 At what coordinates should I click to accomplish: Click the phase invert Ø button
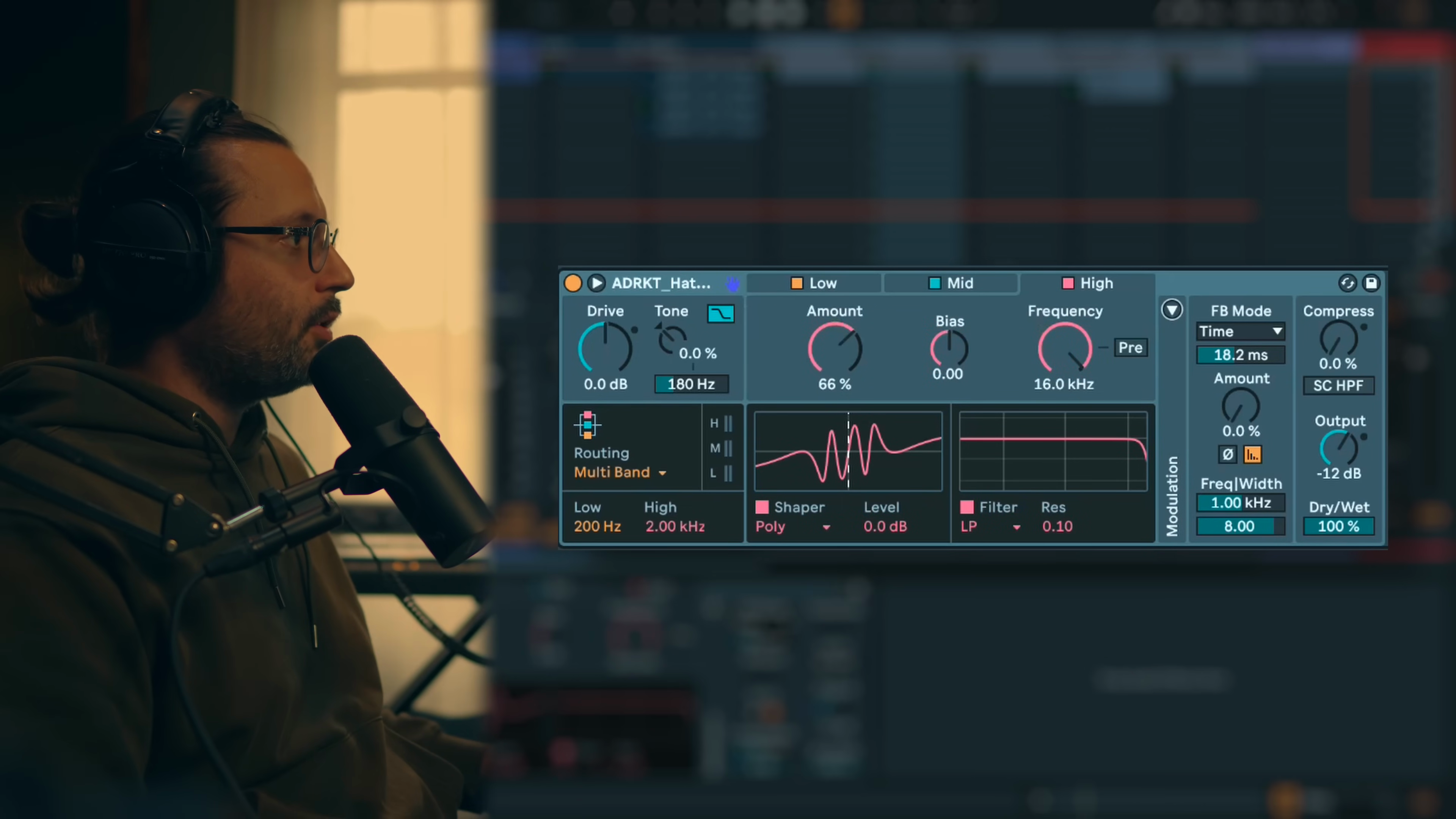pyautogui.click(x=1228, y=455)
